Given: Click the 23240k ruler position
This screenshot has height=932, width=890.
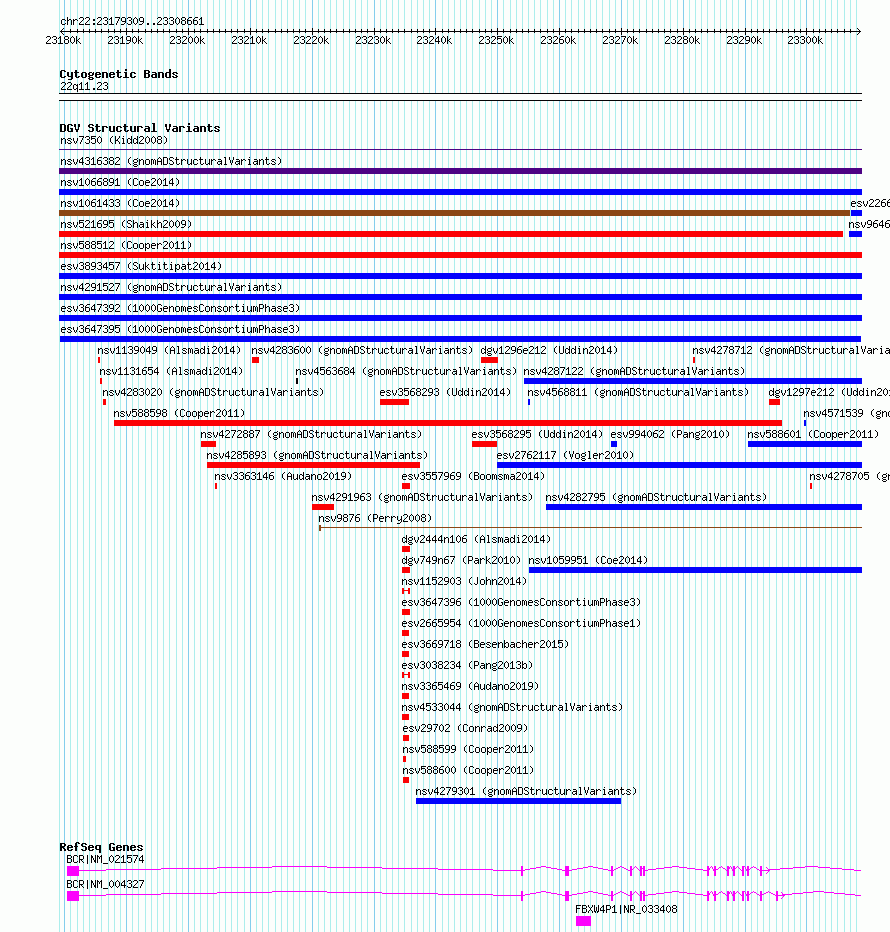Looking at the screenshot, I should click(x=434, y=40).
